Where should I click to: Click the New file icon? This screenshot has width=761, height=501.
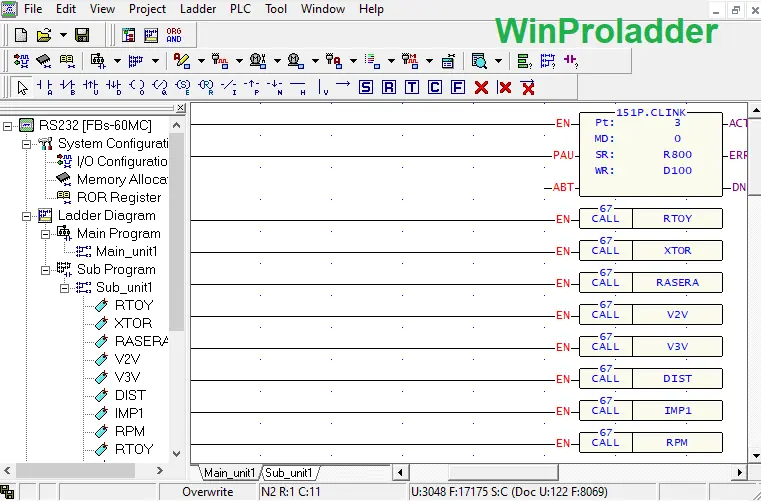[x=21, y=35]
